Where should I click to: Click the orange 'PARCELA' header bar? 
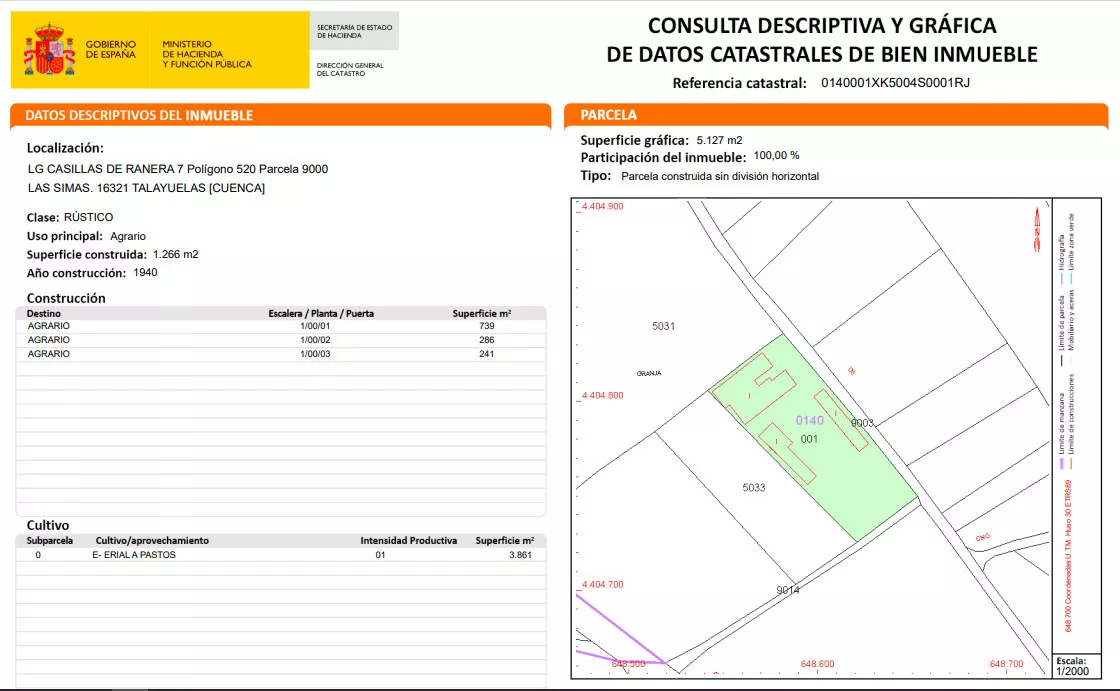pyautogui.click(x=836, y=115)
